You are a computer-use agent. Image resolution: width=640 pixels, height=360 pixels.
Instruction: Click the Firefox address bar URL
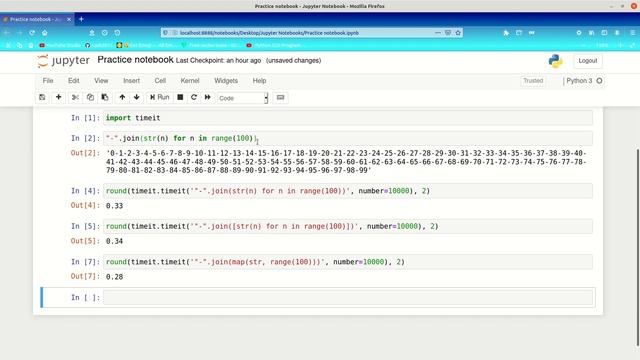click(x=269, y=33)
